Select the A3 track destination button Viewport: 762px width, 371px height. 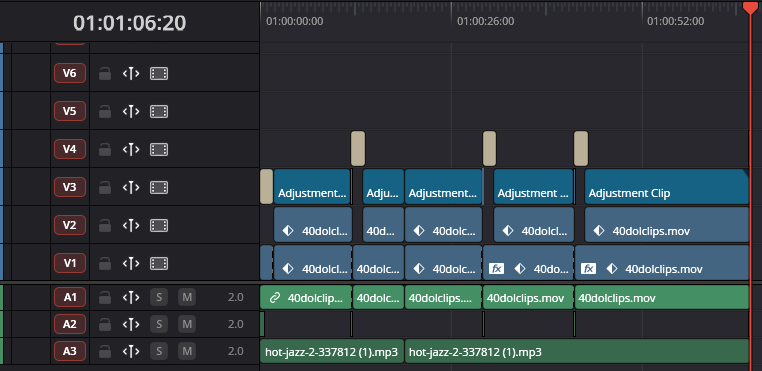[x=70, y=351]
